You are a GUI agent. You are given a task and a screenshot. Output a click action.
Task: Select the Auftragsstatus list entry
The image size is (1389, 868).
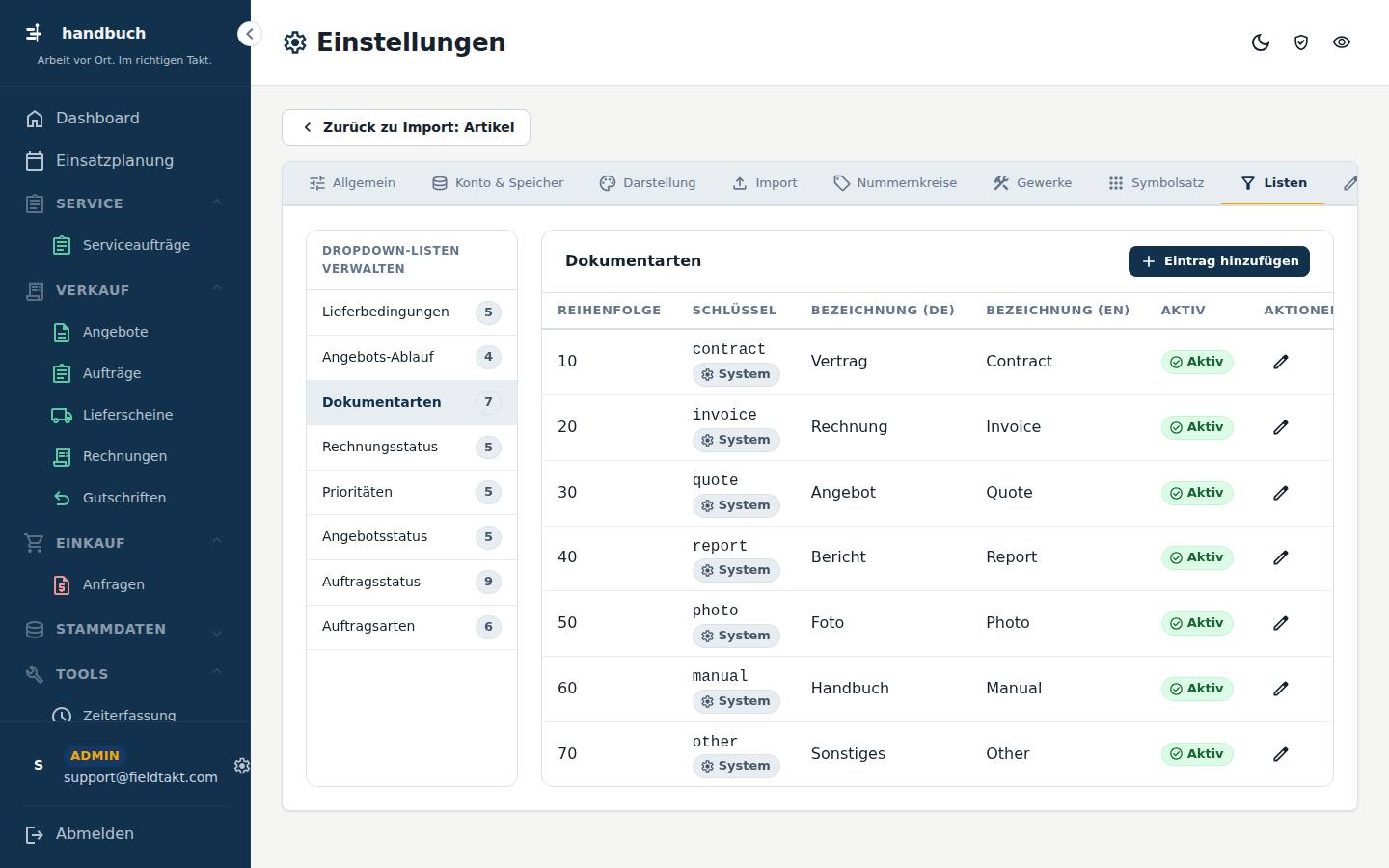[x=412, y=582]
